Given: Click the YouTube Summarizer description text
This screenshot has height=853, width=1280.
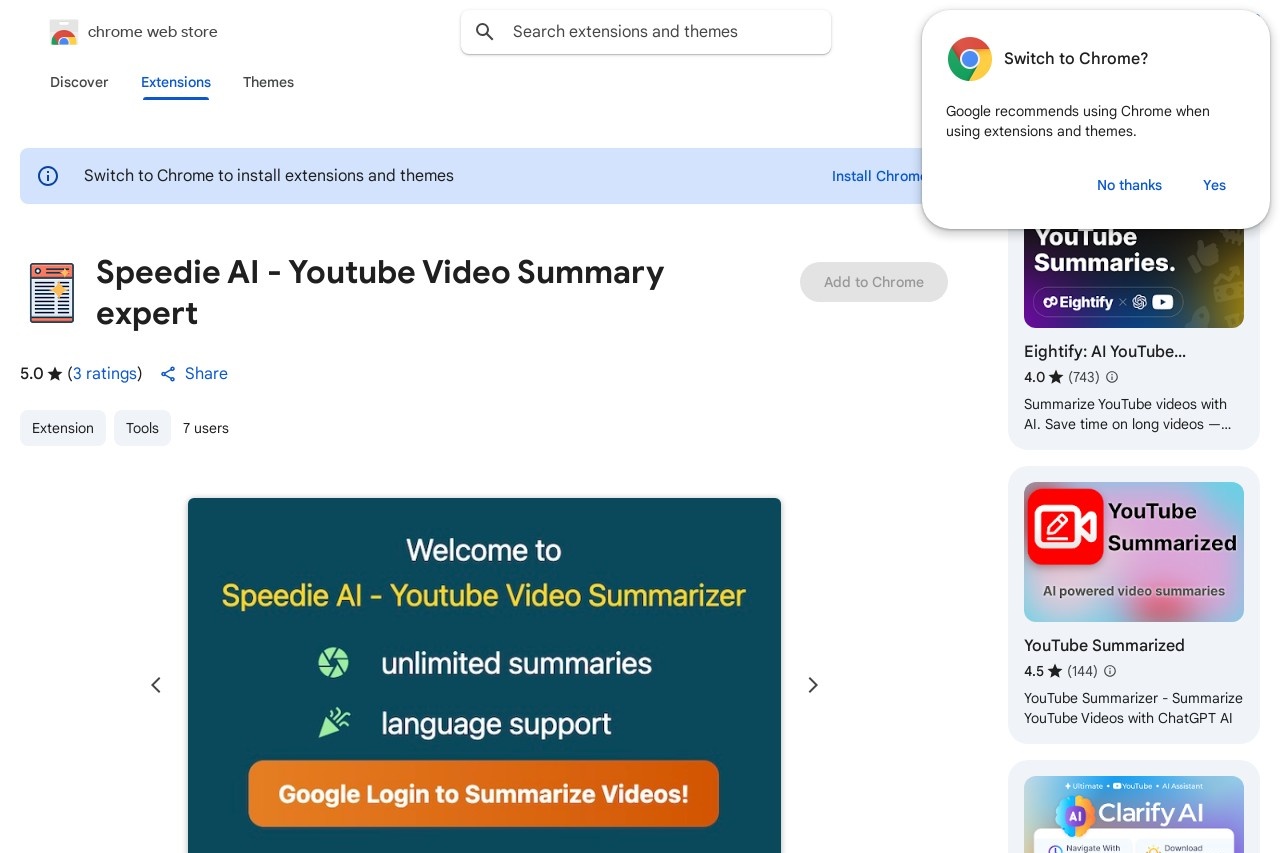Looking at the screenshot, I should click(x=1133, y=708).
